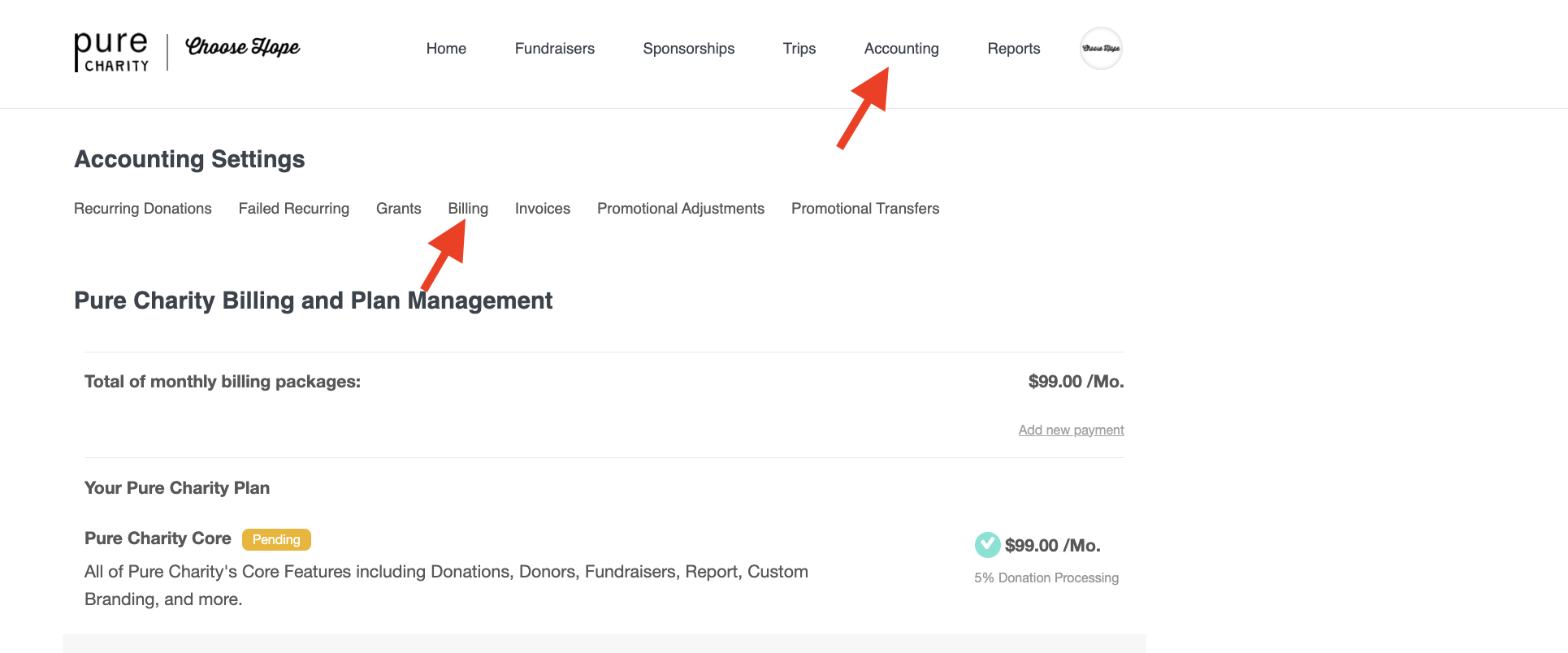Open the Choose Hope profile avatar
The width and height of the screenshot is (1568, 653).
(x=1101, y=49)
